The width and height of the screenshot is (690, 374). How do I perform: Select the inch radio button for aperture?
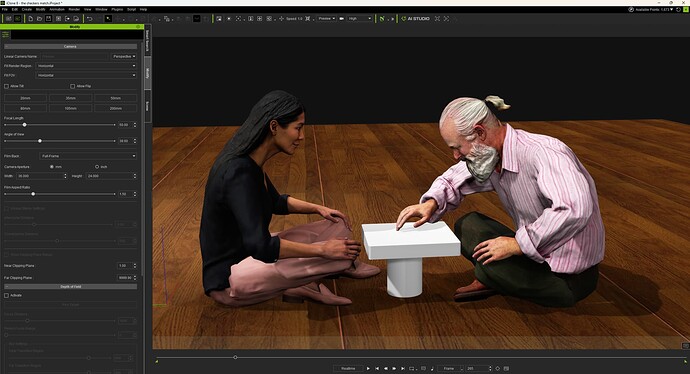pos(97,167)
